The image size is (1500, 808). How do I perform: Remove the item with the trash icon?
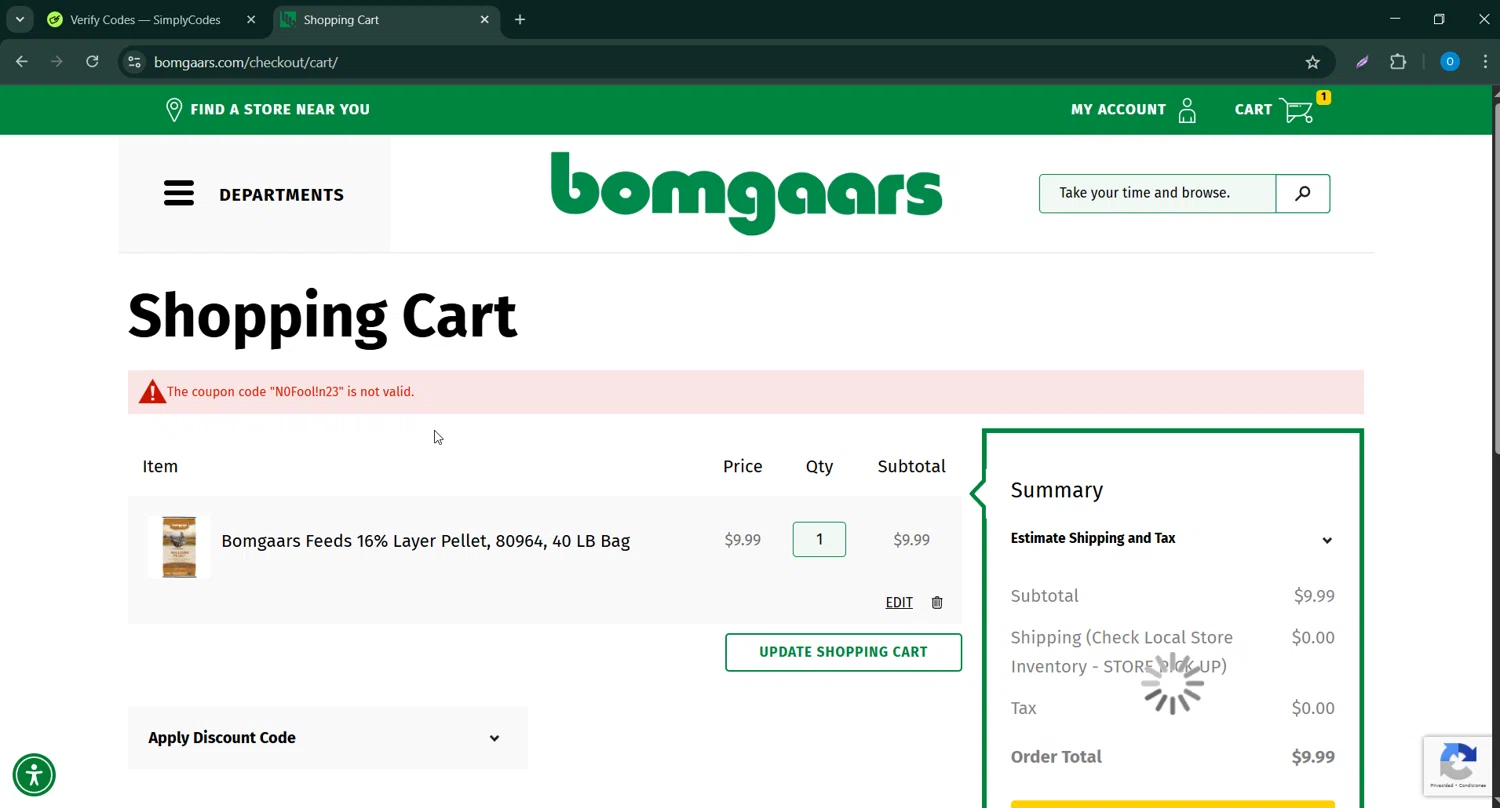937,602
